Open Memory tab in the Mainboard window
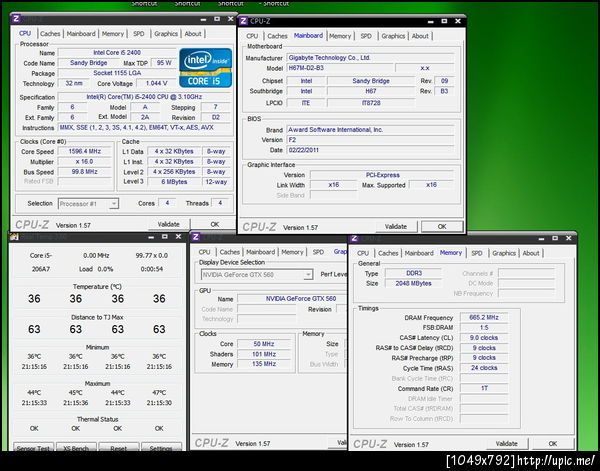 tap(340, 36)
